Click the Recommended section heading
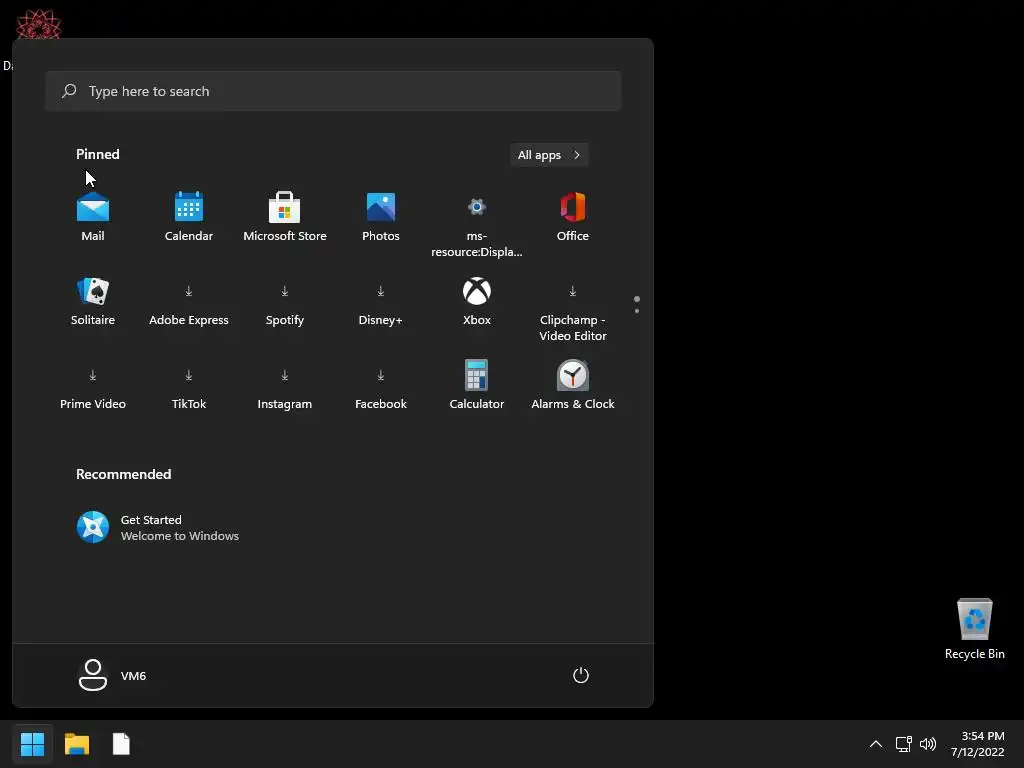 [123, 474]
